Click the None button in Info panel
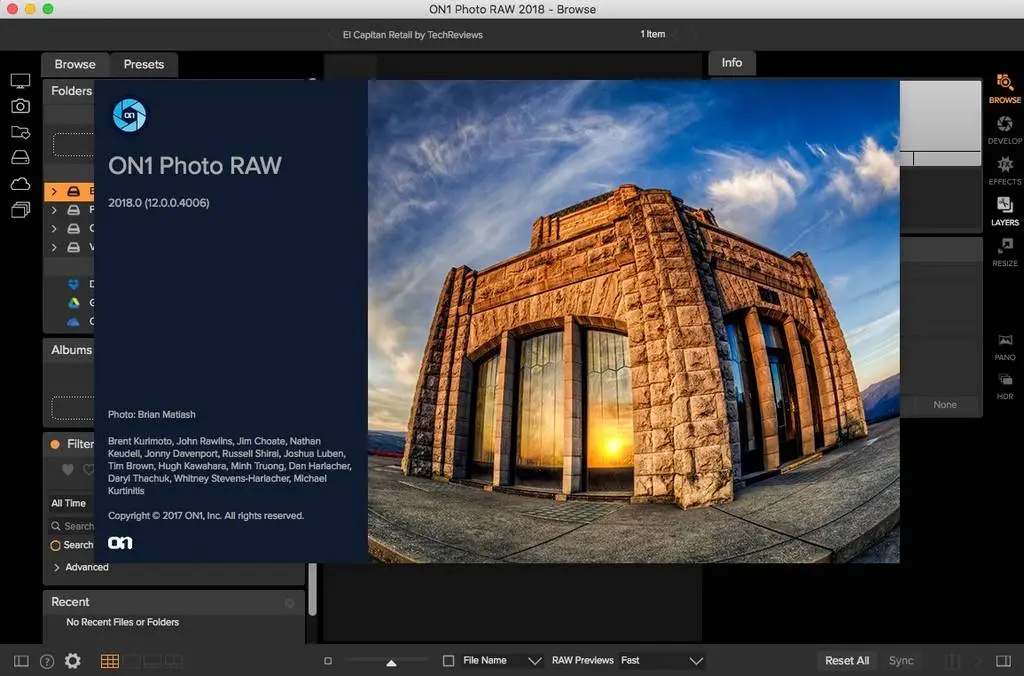This screenshot has height=676, width=1024. 944,404
